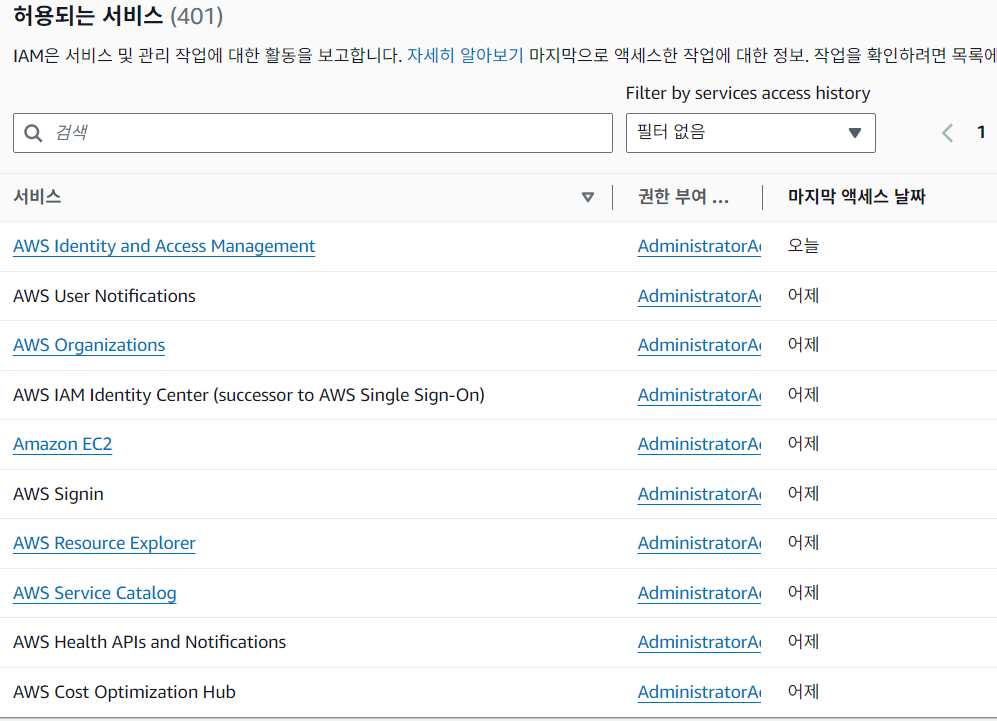The width and height of the screenshot is (997, 721).
Task: Click the 마지막 액세스 날짜 column header
Action: click(856, 196)
